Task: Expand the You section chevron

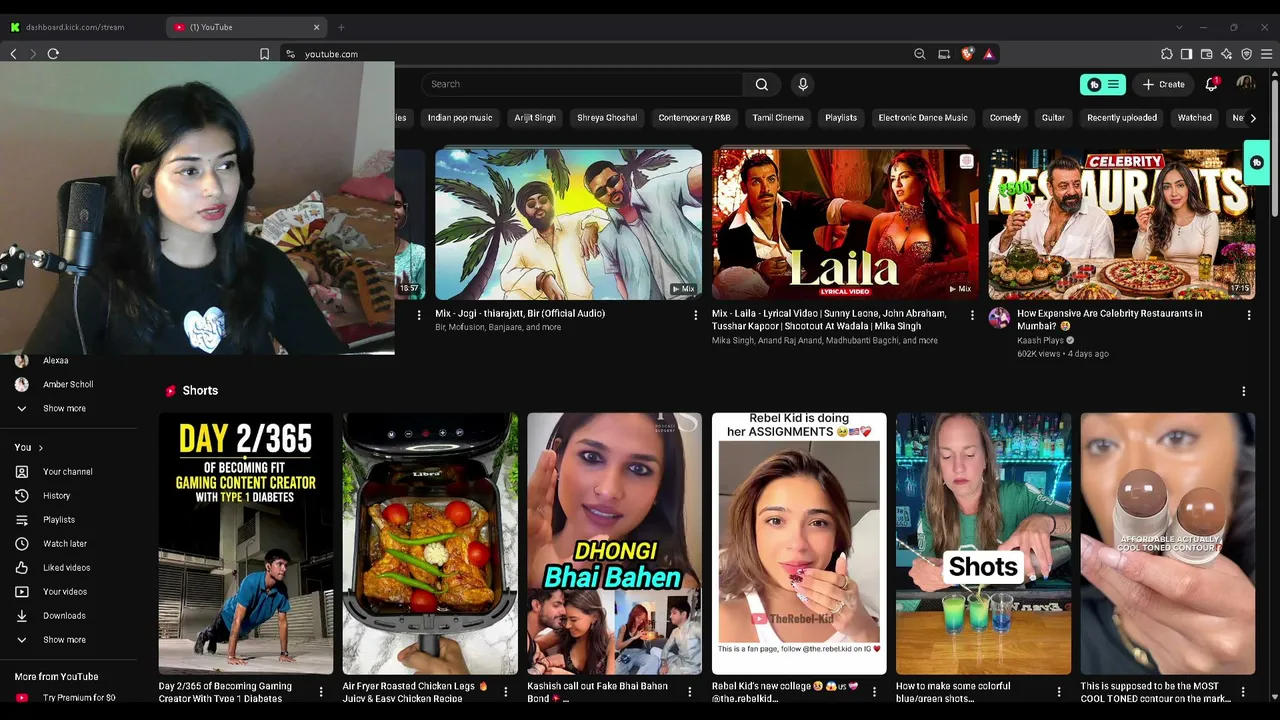Action: pos(40,448)
